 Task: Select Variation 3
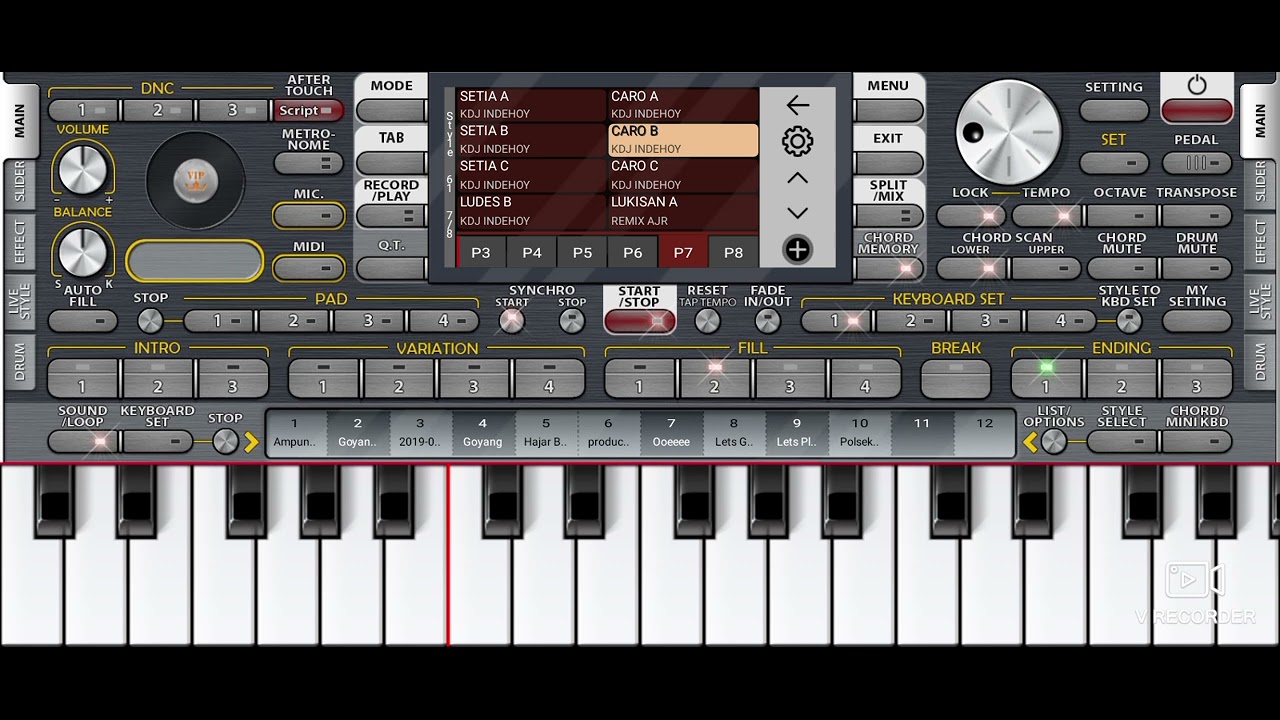point(474,379)
